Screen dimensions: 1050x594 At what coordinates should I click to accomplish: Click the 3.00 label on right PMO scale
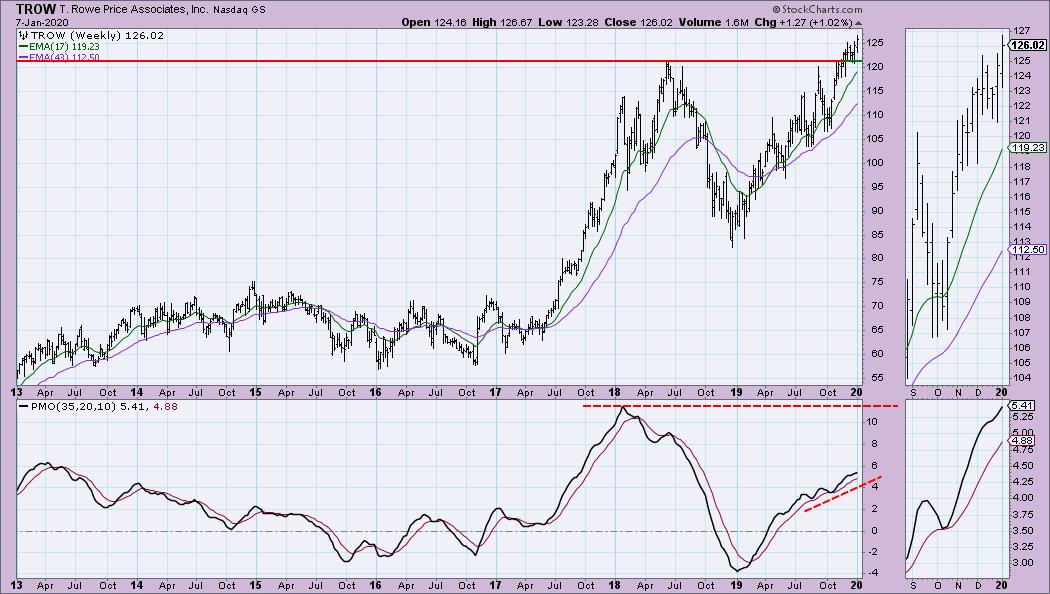1023,563
